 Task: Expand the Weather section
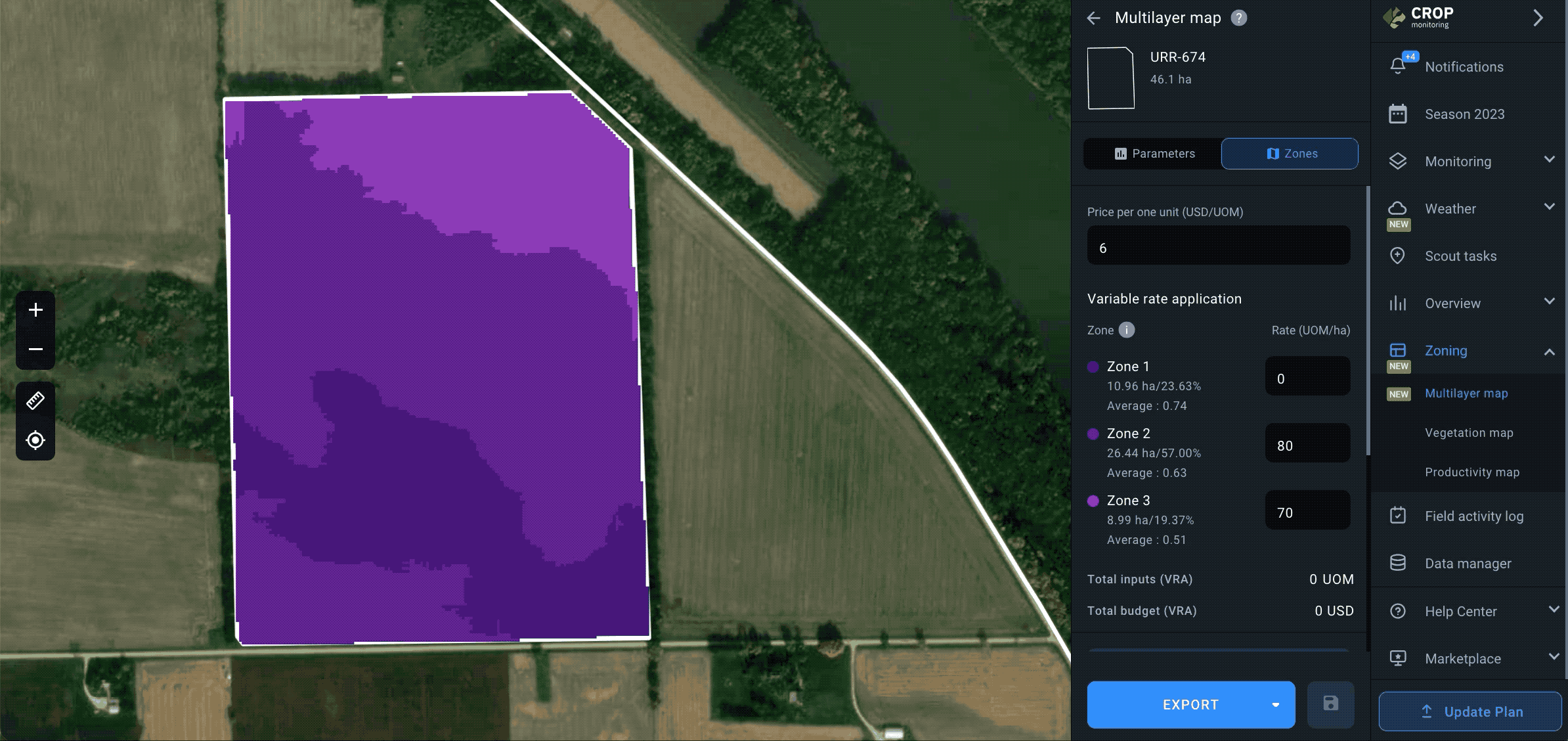(x=1550, y=208)
